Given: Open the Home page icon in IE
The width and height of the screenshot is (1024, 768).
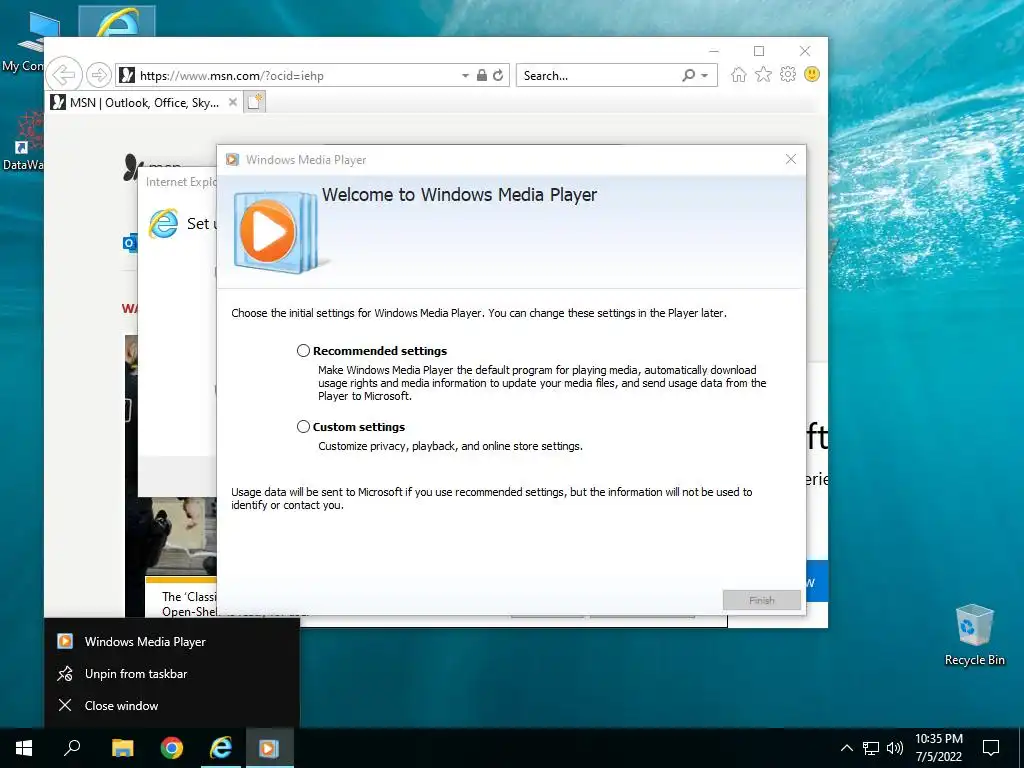Looking at the screenshot, I should click(x=739, y=74).
